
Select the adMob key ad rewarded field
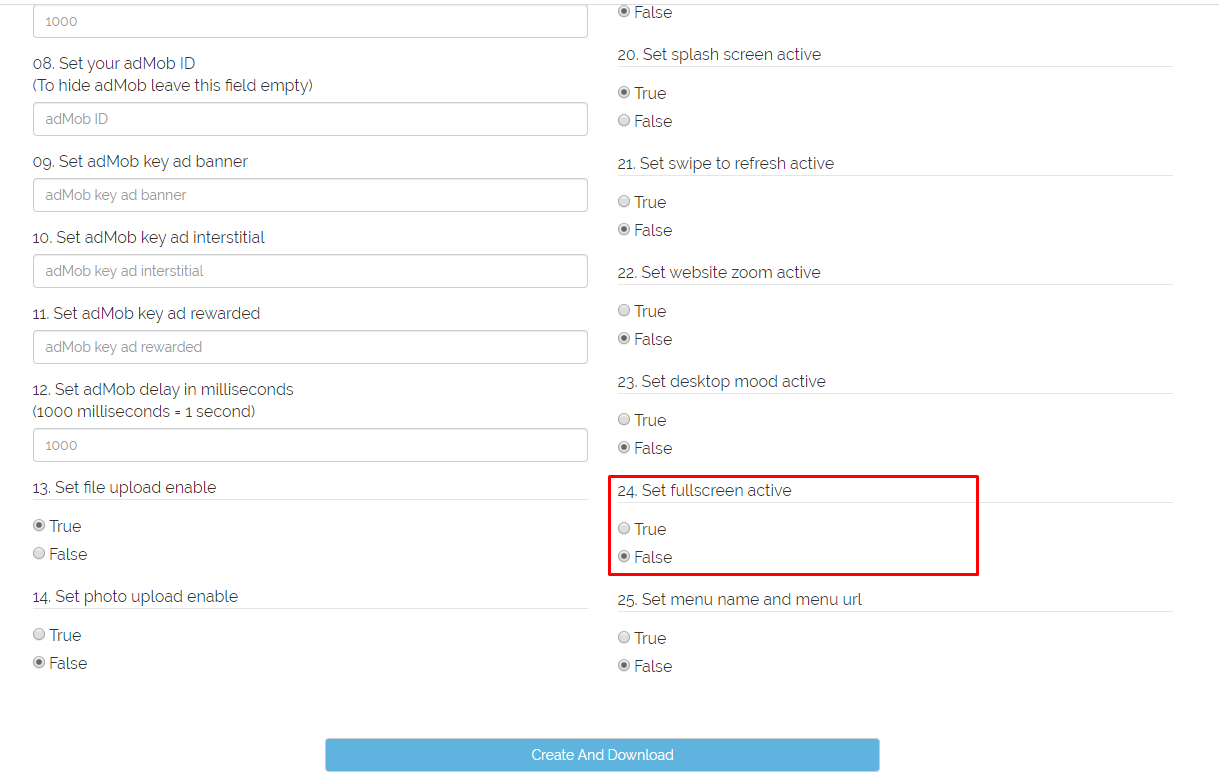[x=310, y=347]
